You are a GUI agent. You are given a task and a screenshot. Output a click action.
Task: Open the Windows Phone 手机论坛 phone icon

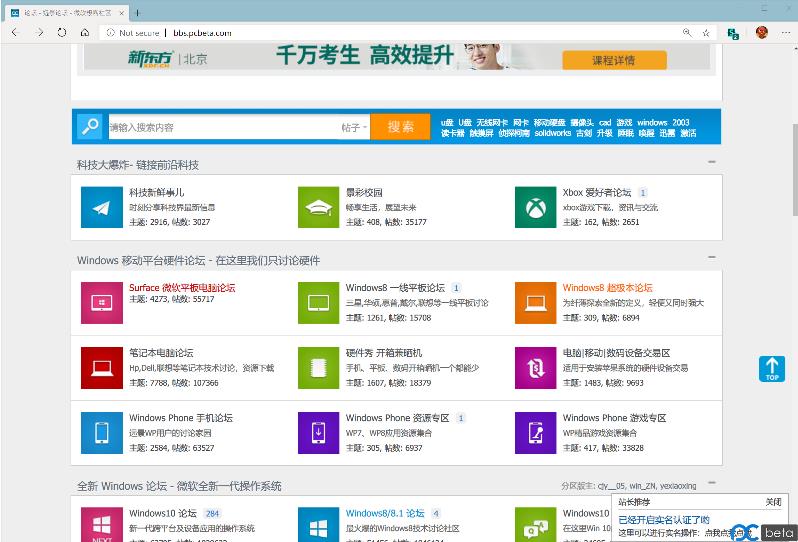[101, 432]
